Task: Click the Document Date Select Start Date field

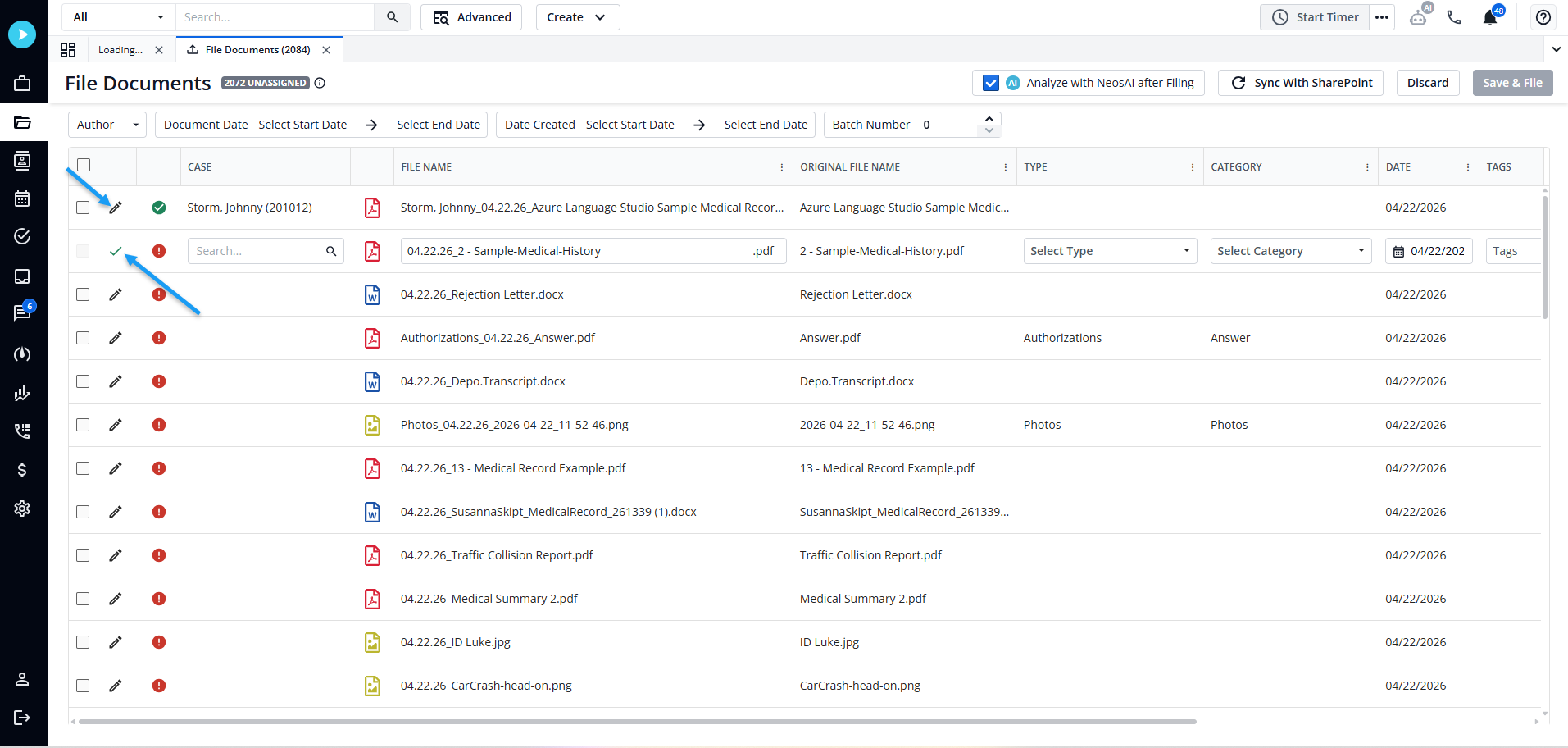Action: 302,125
